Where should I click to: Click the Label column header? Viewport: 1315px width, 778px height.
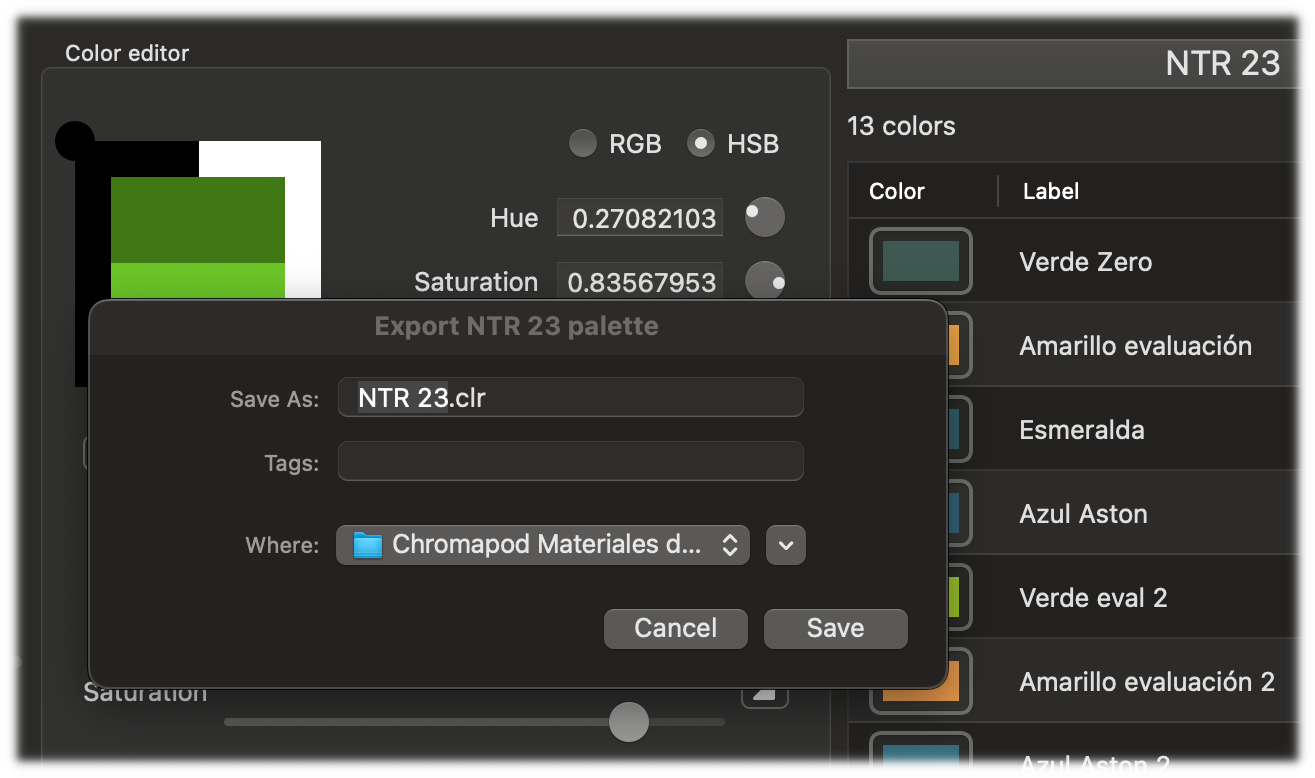(x=1051, y=191)
